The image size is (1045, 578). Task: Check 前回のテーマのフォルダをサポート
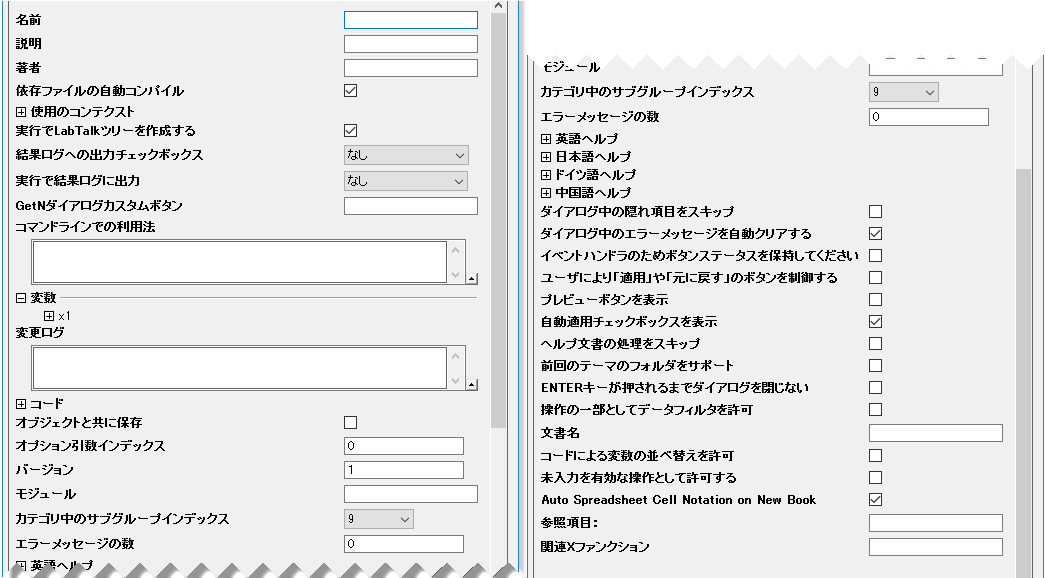click(x=876, y=365)
